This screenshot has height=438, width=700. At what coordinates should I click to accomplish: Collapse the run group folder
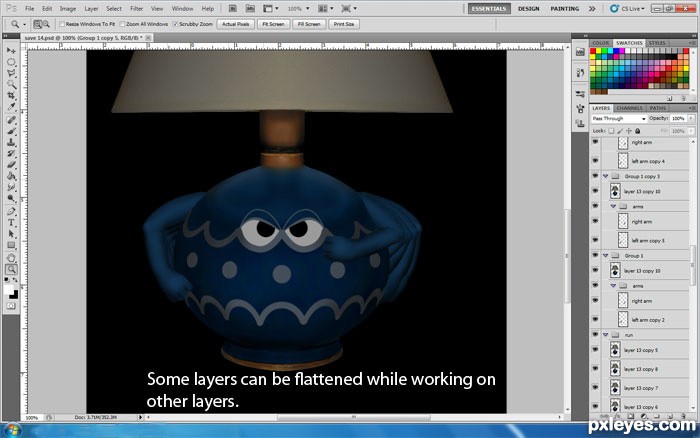tap(605, 335)
